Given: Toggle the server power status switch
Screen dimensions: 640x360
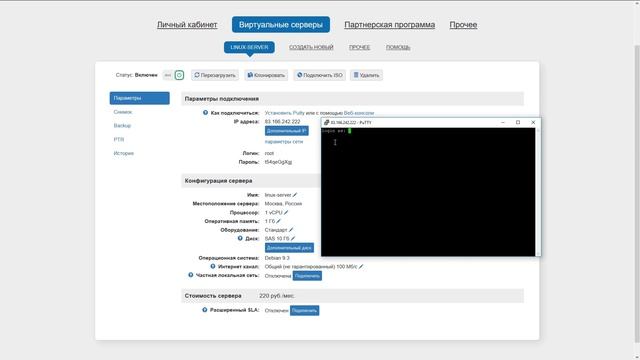Looking at the screenshot, I should coord(173,75).
